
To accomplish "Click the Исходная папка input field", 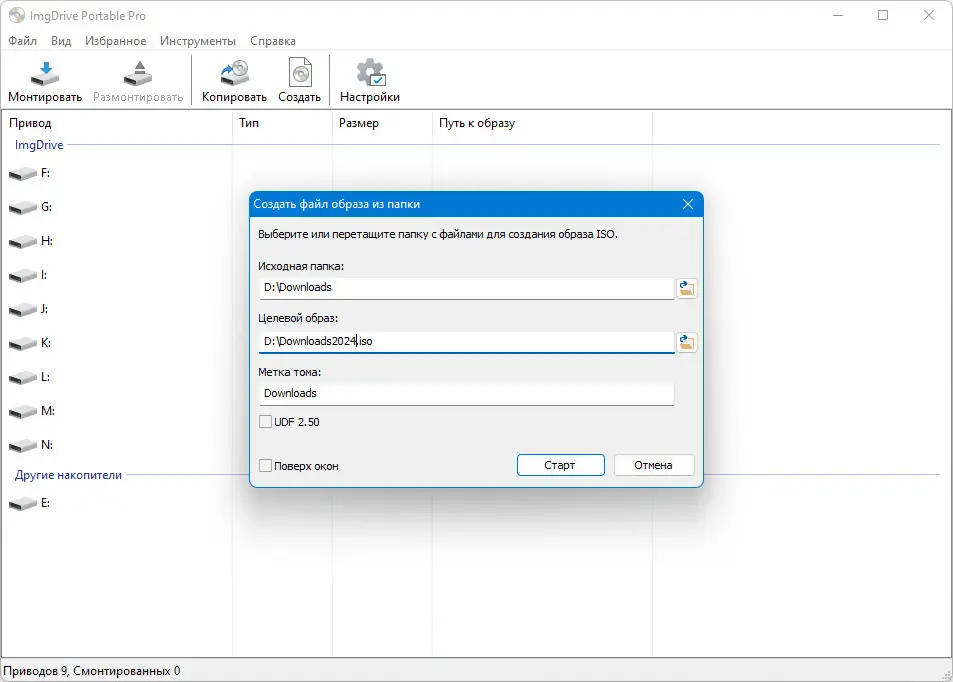I will (467, 288).
